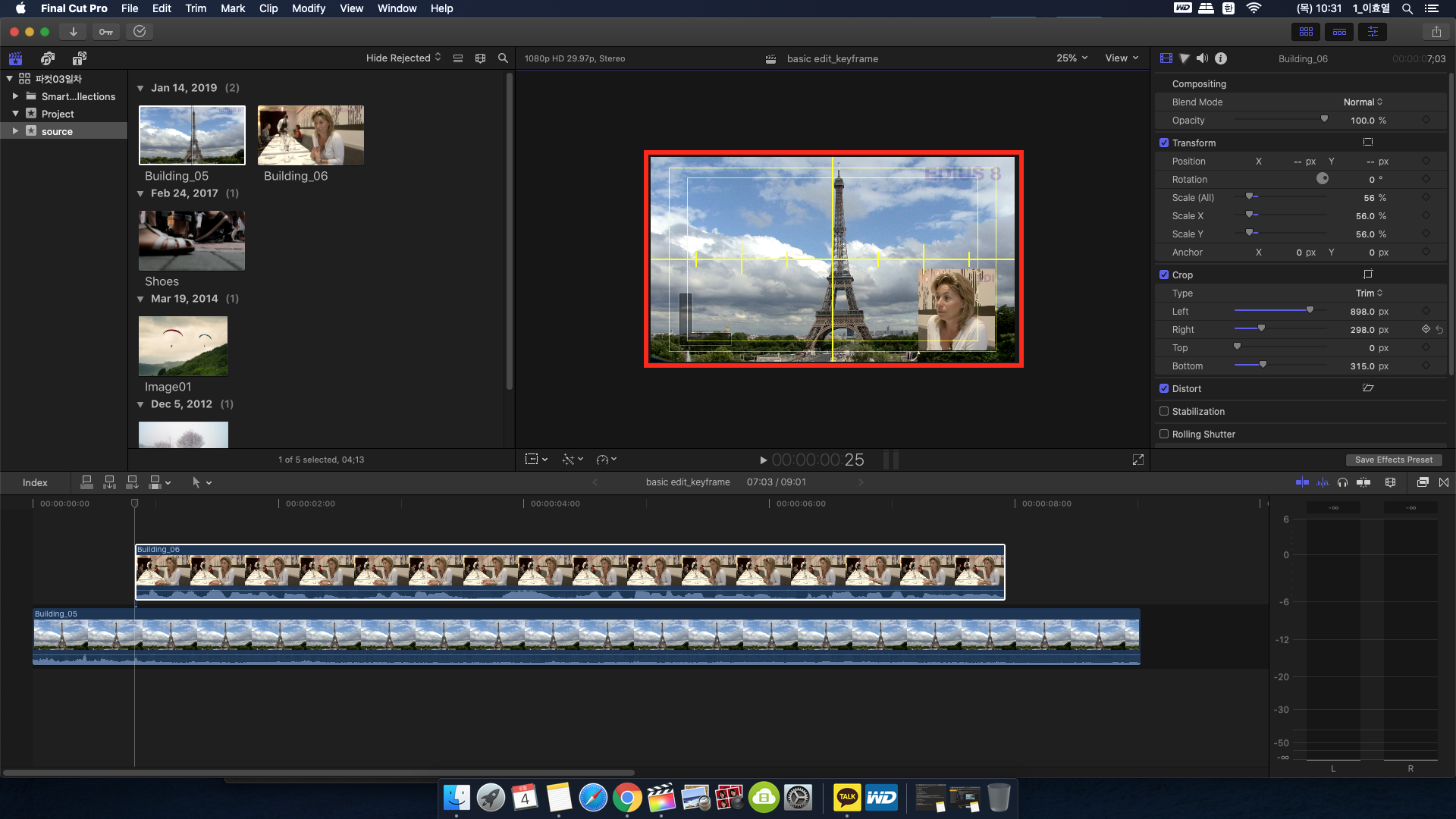This screenshot has width=1456, height=819.
Task: Toggle the timeline skimming icon
Action: coord(1302,482)
